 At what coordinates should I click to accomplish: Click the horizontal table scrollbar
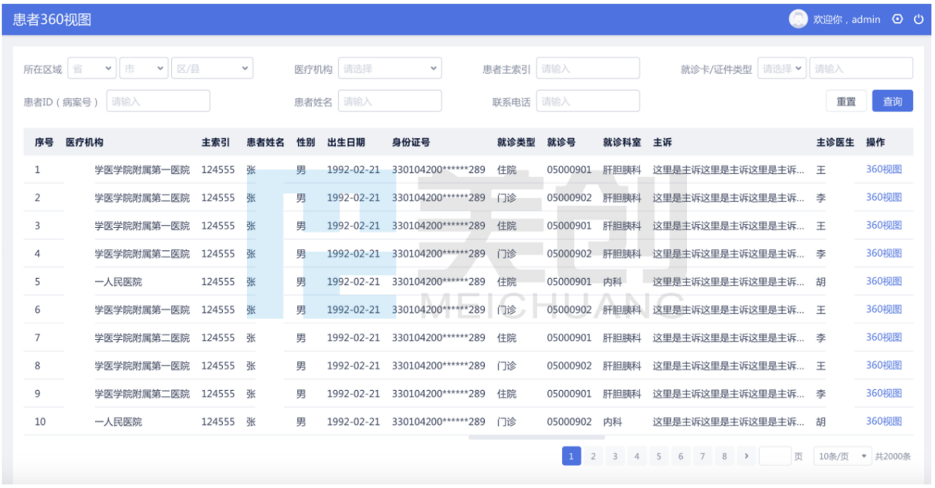click(535, 437)
